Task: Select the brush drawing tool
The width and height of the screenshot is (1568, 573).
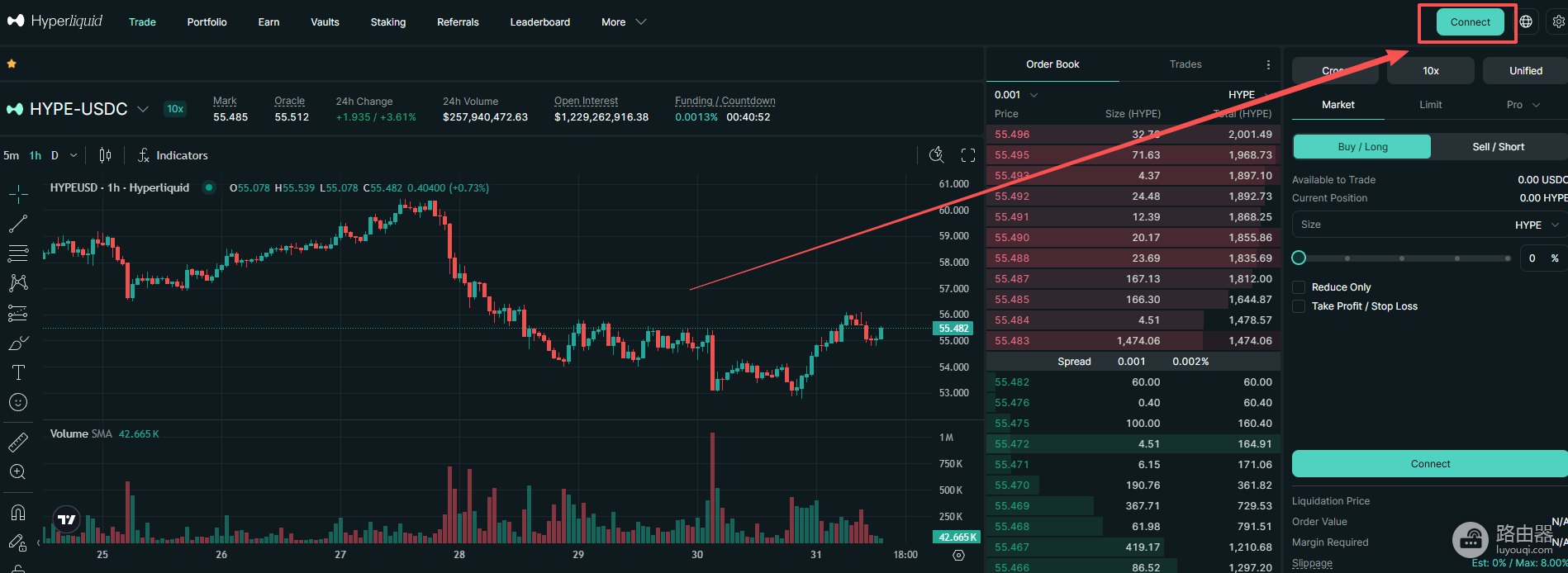Action: [x=18, y=343]
